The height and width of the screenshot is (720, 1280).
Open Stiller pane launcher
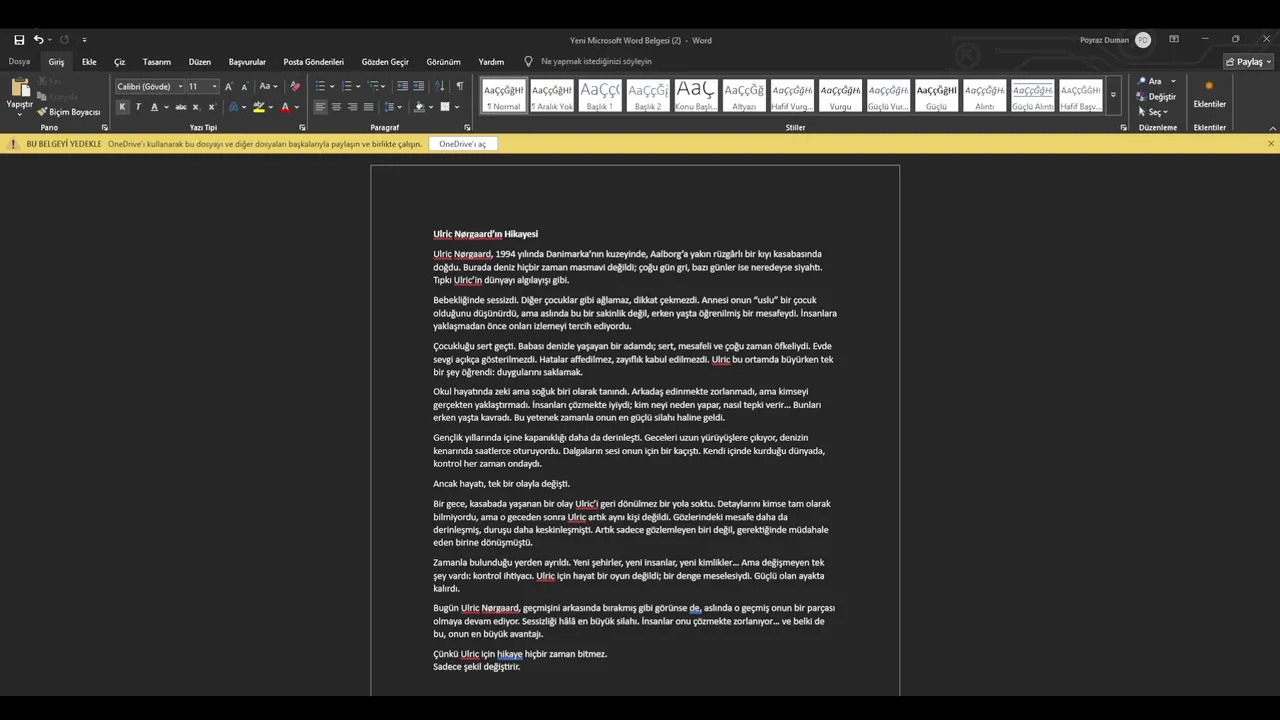tap(1123, 128)
